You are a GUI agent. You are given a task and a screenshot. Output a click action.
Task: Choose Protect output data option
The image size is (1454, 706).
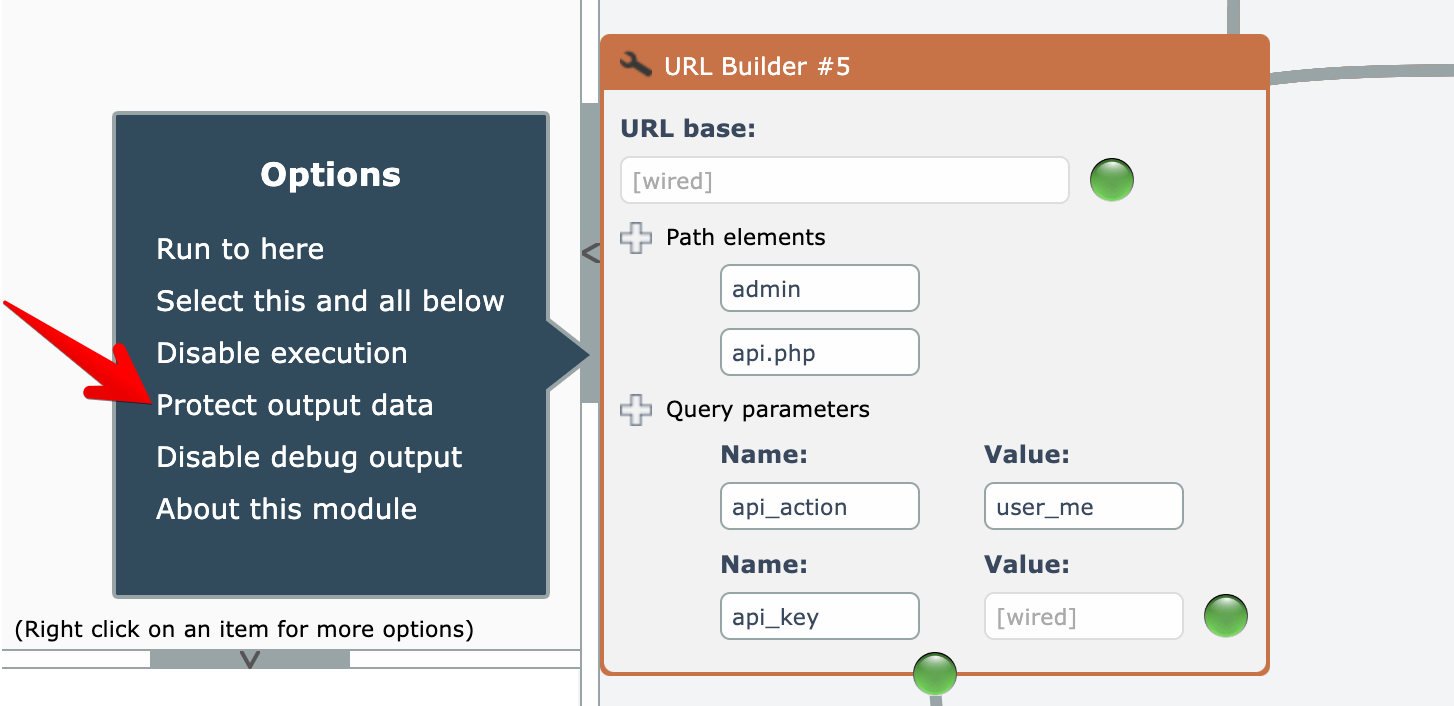(295, 405)
